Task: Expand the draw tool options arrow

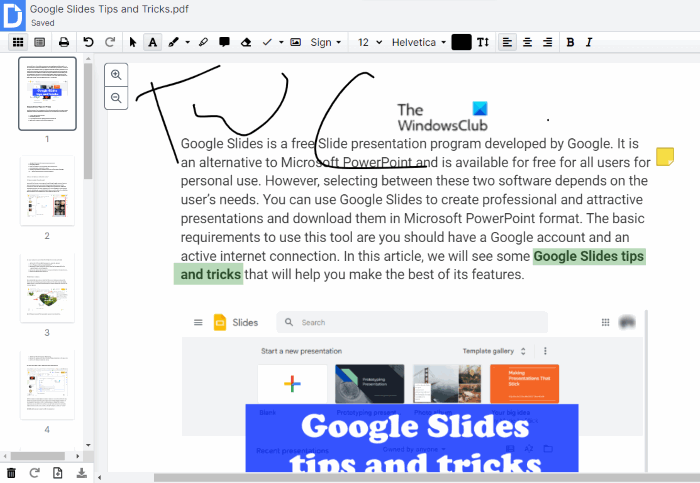Action: (x=188, y=42)
